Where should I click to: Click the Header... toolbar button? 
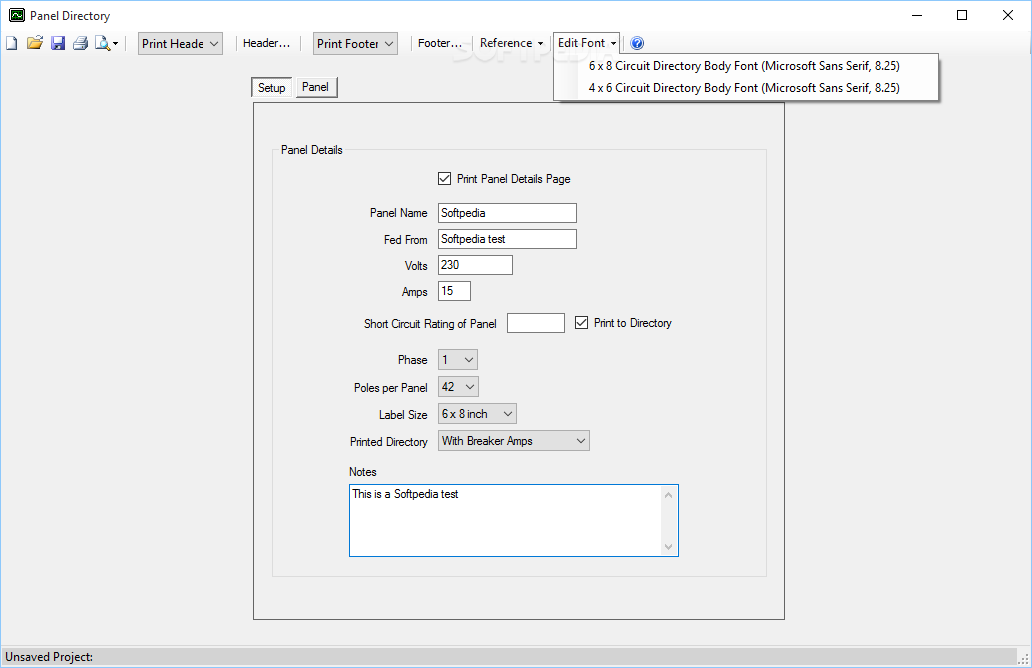pyautogui.click(x=266, y=43)
